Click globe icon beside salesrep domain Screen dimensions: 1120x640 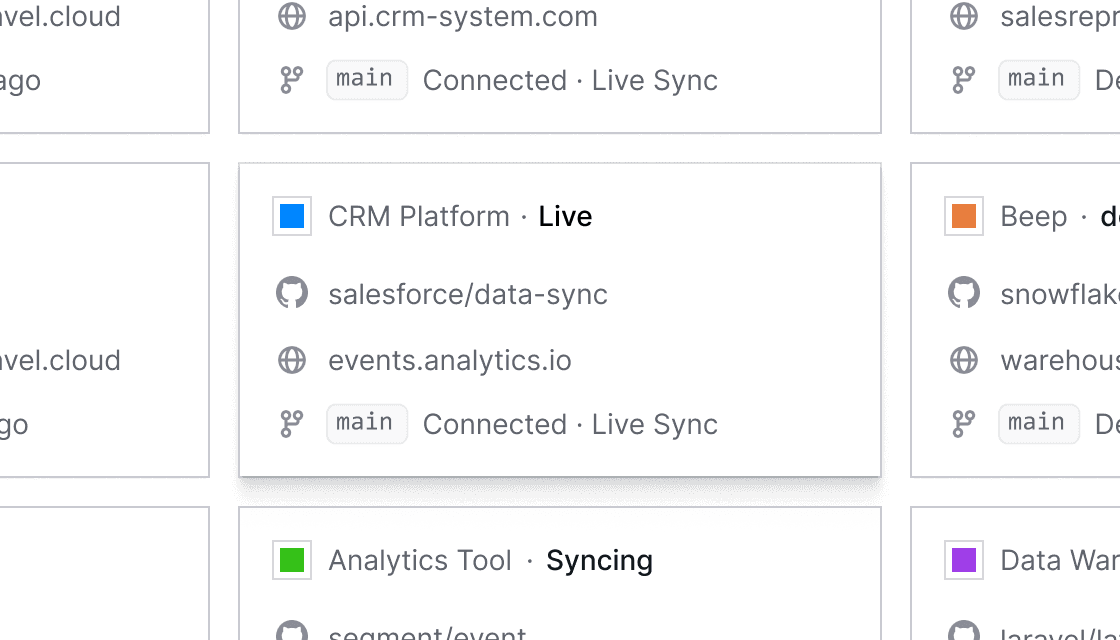(964, 16)
